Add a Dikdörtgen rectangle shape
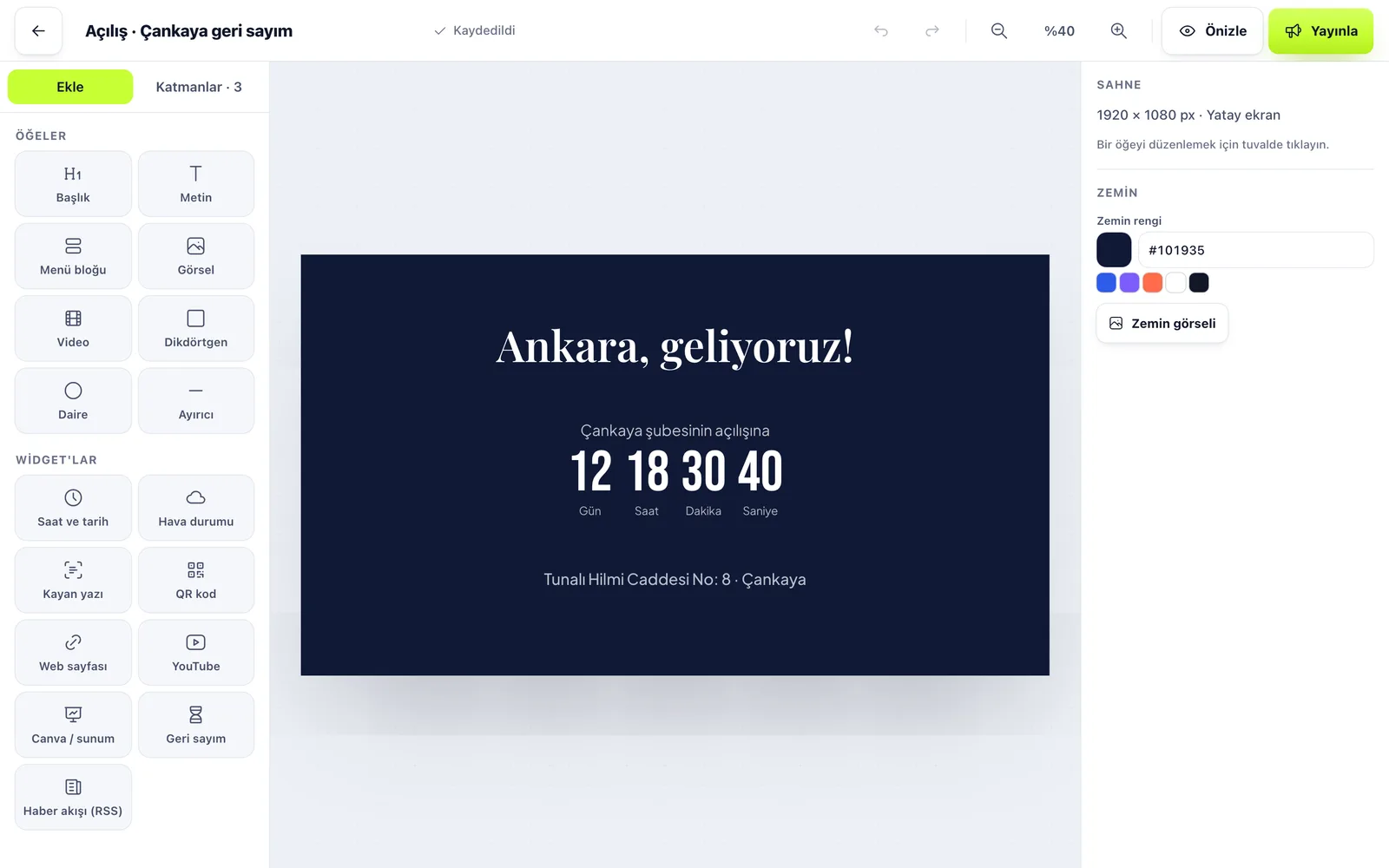 coord(196,328)
